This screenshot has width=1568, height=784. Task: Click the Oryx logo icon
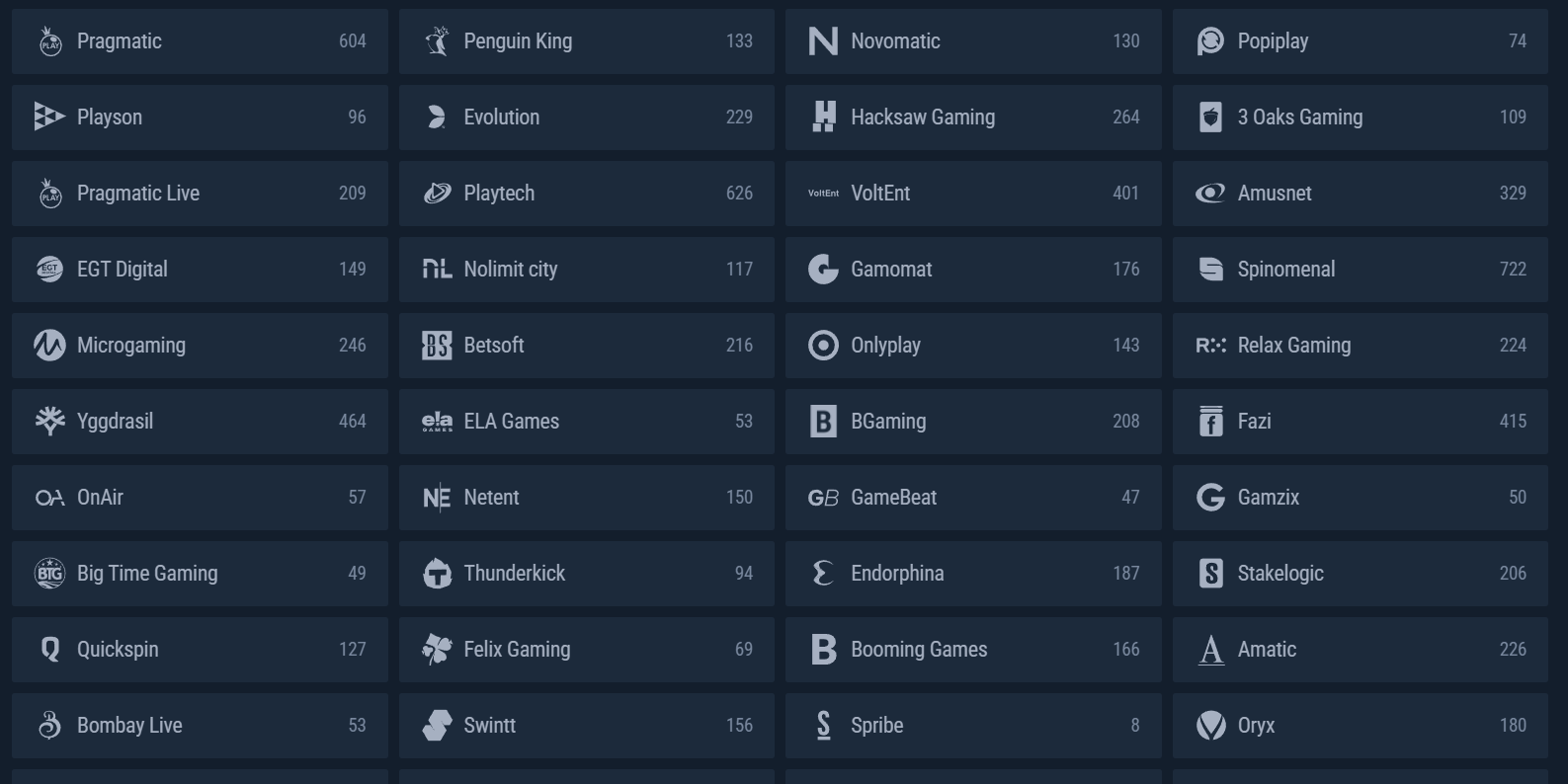[1210, 726]
